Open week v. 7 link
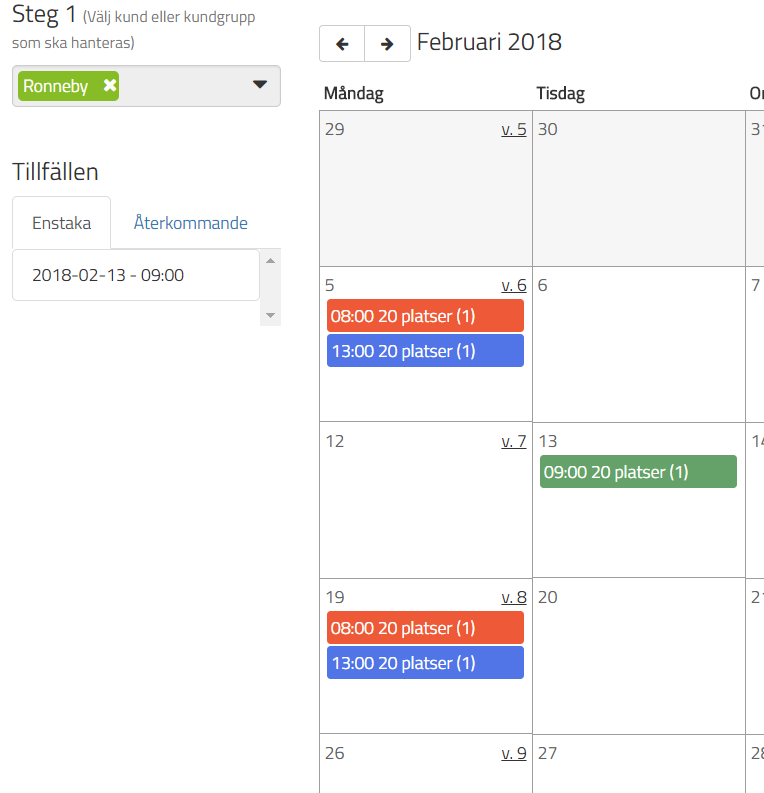764x793 pixels. tap(513, 441)
